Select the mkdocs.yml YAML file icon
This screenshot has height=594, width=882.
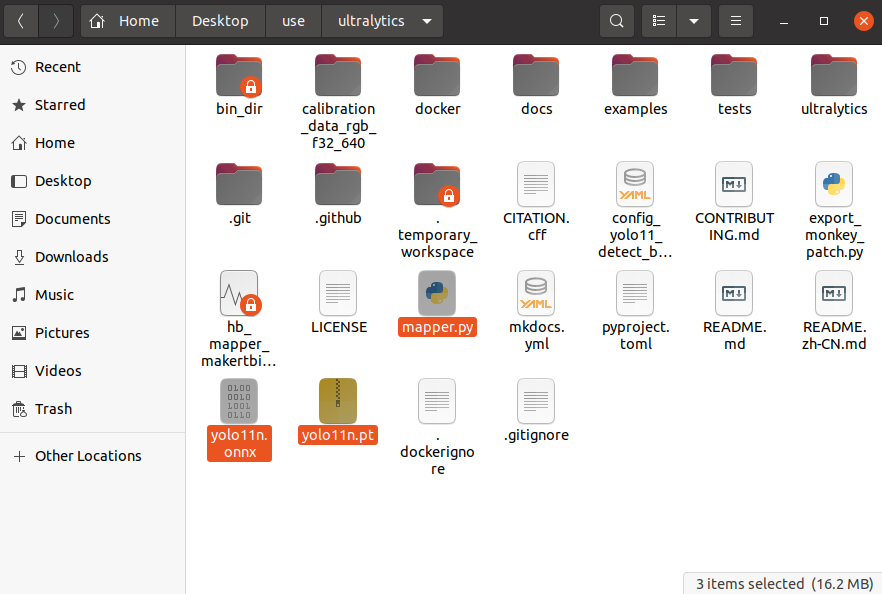(536, 292)
